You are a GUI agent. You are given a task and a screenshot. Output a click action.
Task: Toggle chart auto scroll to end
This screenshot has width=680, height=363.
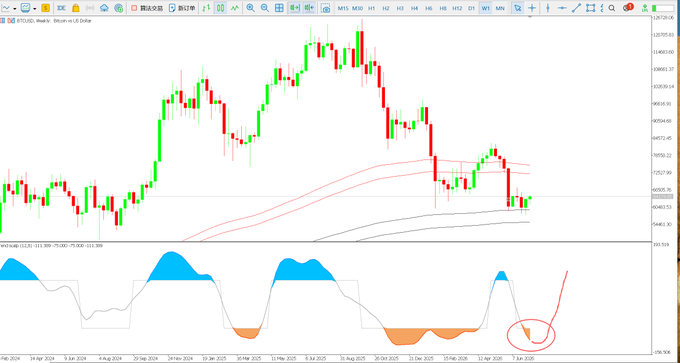(x=295, y=8)
